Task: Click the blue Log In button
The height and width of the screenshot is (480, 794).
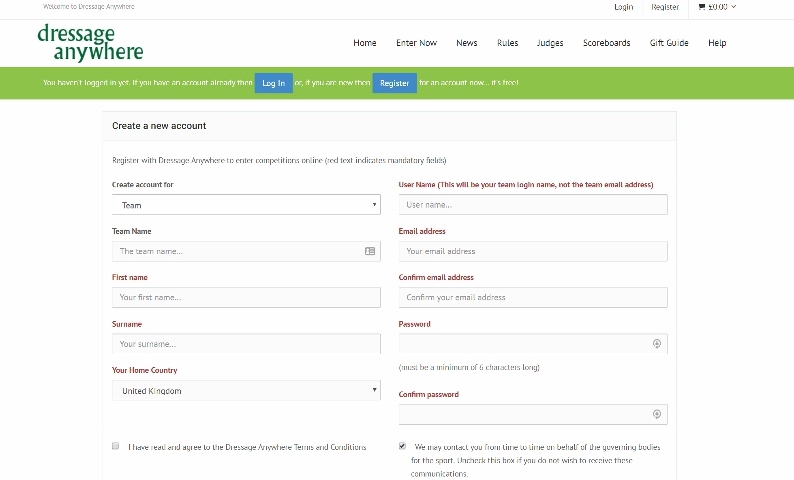Action: coord(273,83)
